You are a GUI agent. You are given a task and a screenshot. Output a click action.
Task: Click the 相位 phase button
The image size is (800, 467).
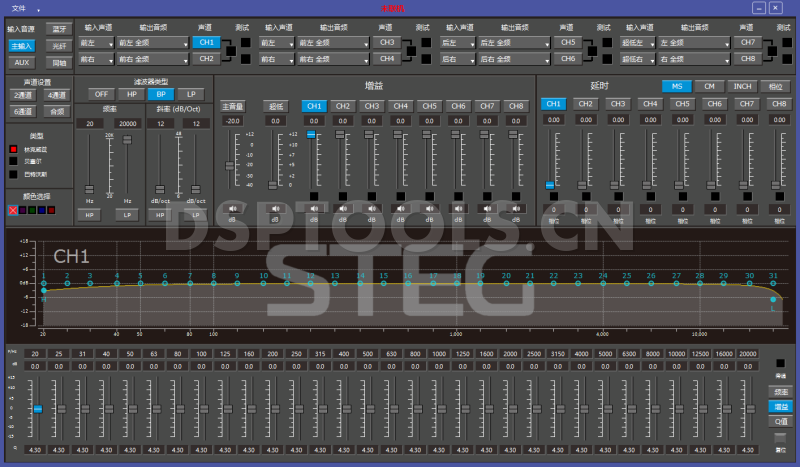[776, 86]
